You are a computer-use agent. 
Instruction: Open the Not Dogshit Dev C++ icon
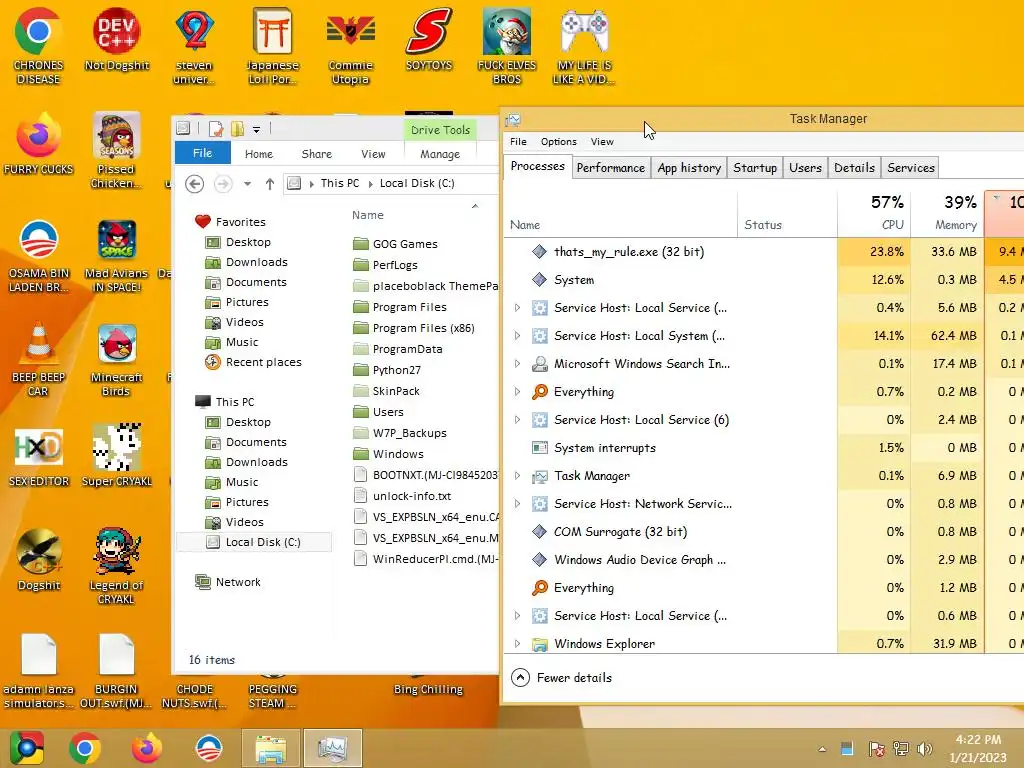(x=116, y=39)
